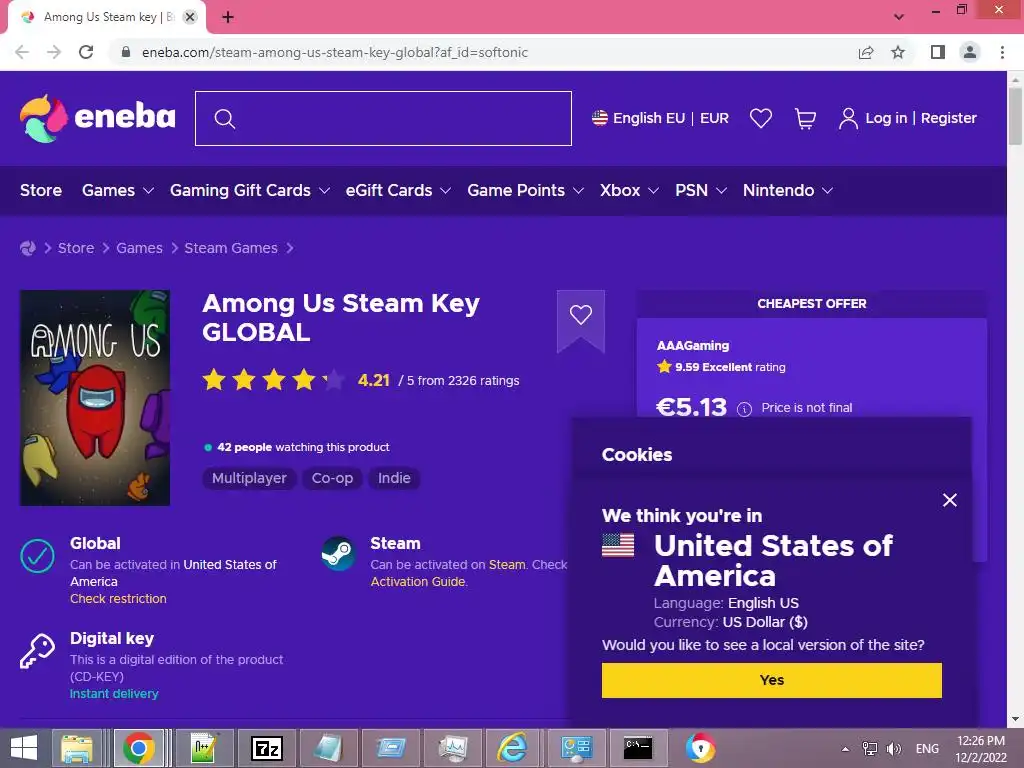Screen dimensions: 1024x768
Task: Click Games in breadcrumb
Action: coord(139,248)
